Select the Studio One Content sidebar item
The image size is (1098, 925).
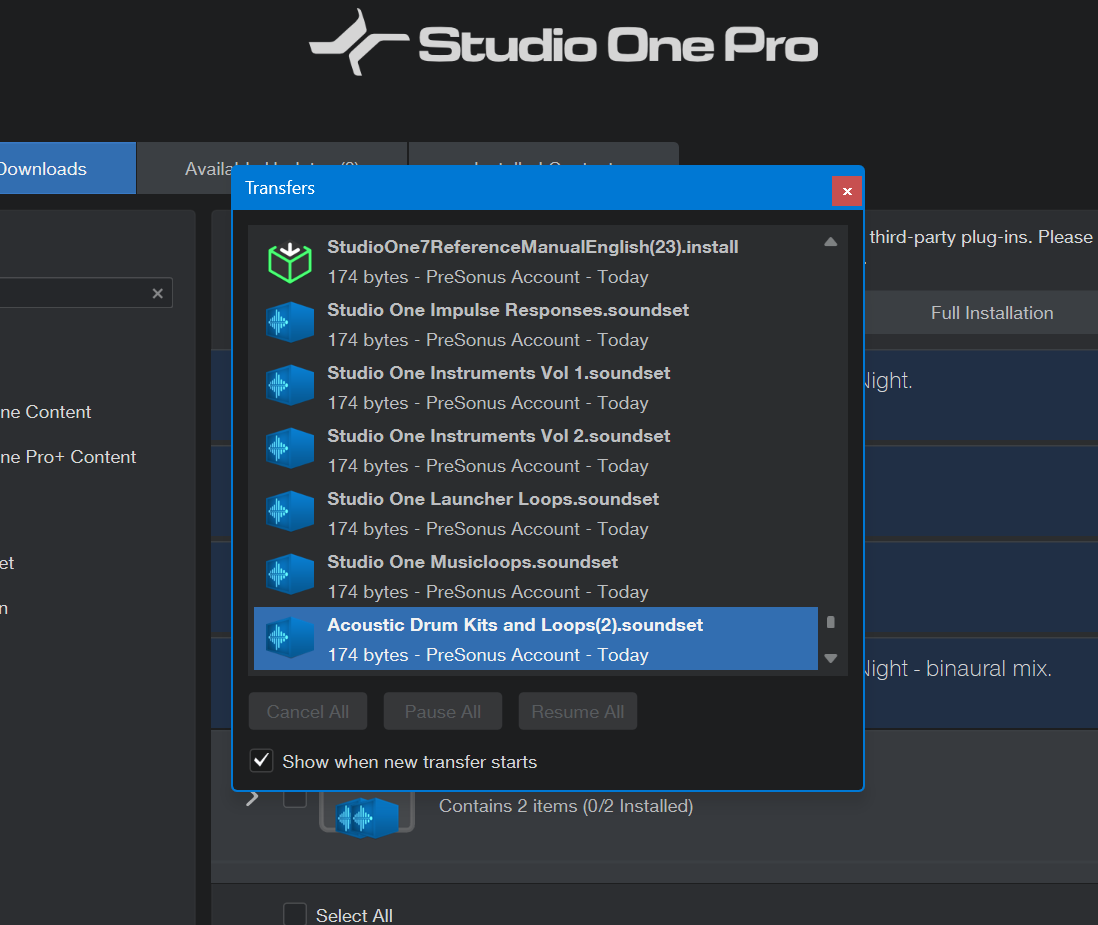click(x=46, y=412)
